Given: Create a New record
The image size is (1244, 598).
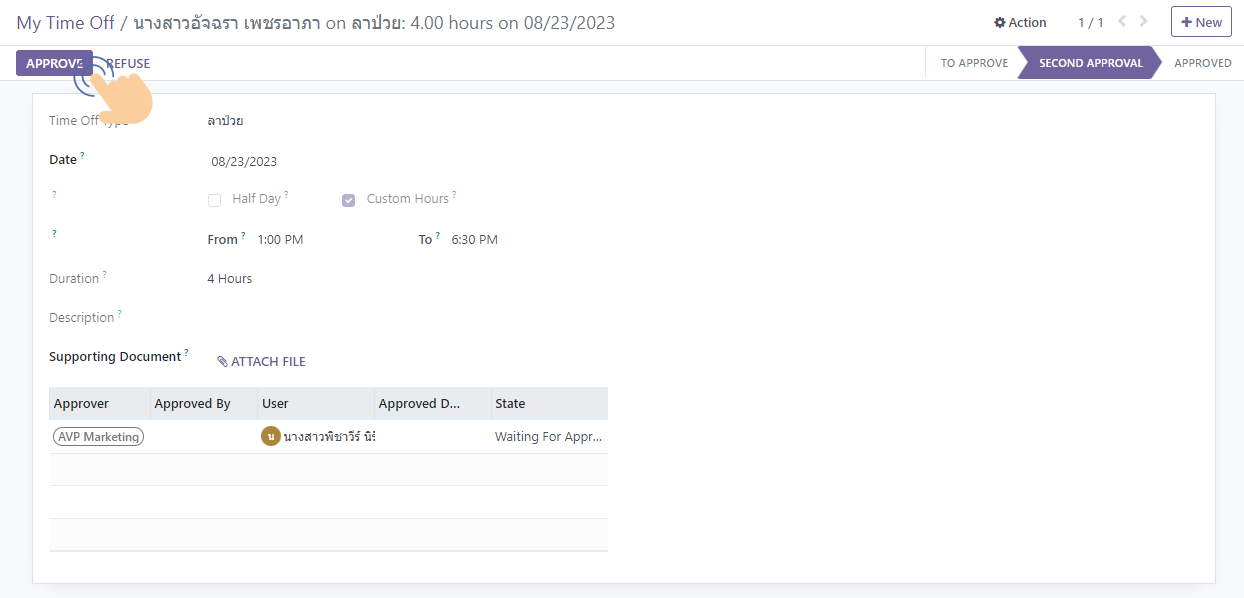Looking at the screenshot, I should [x=1201, y=22].
